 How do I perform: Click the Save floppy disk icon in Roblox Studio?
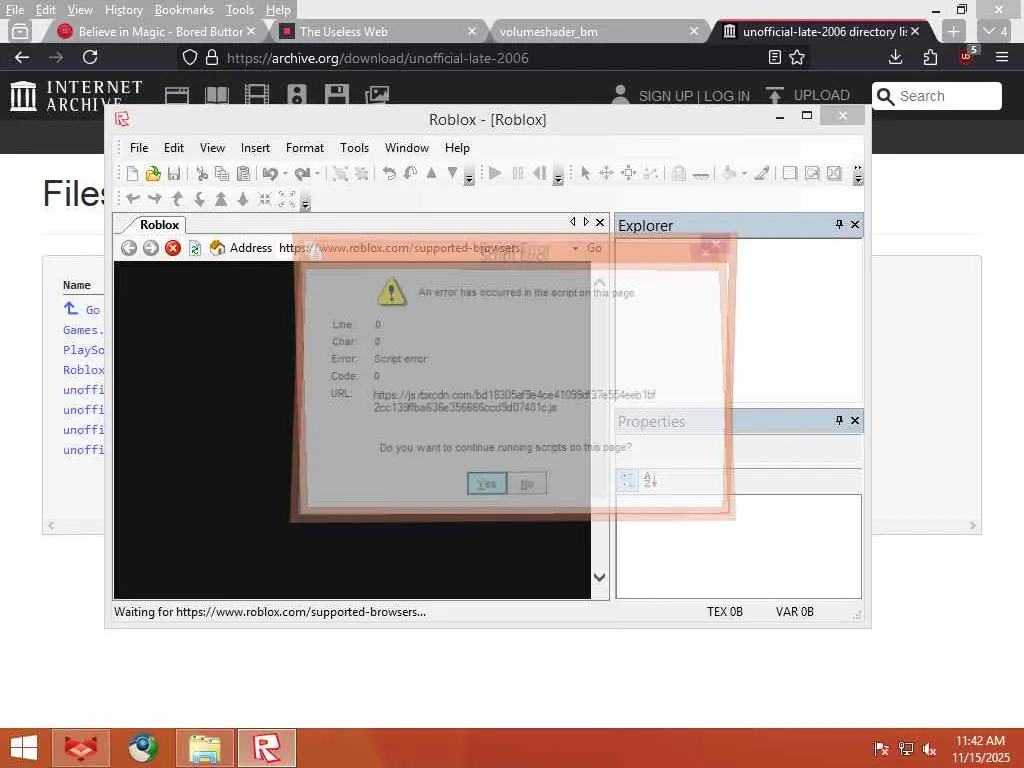point(174,173)
